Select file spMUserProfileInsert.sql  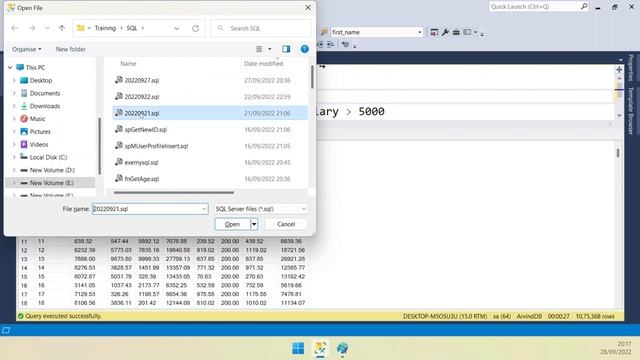(x=210, y=146)
